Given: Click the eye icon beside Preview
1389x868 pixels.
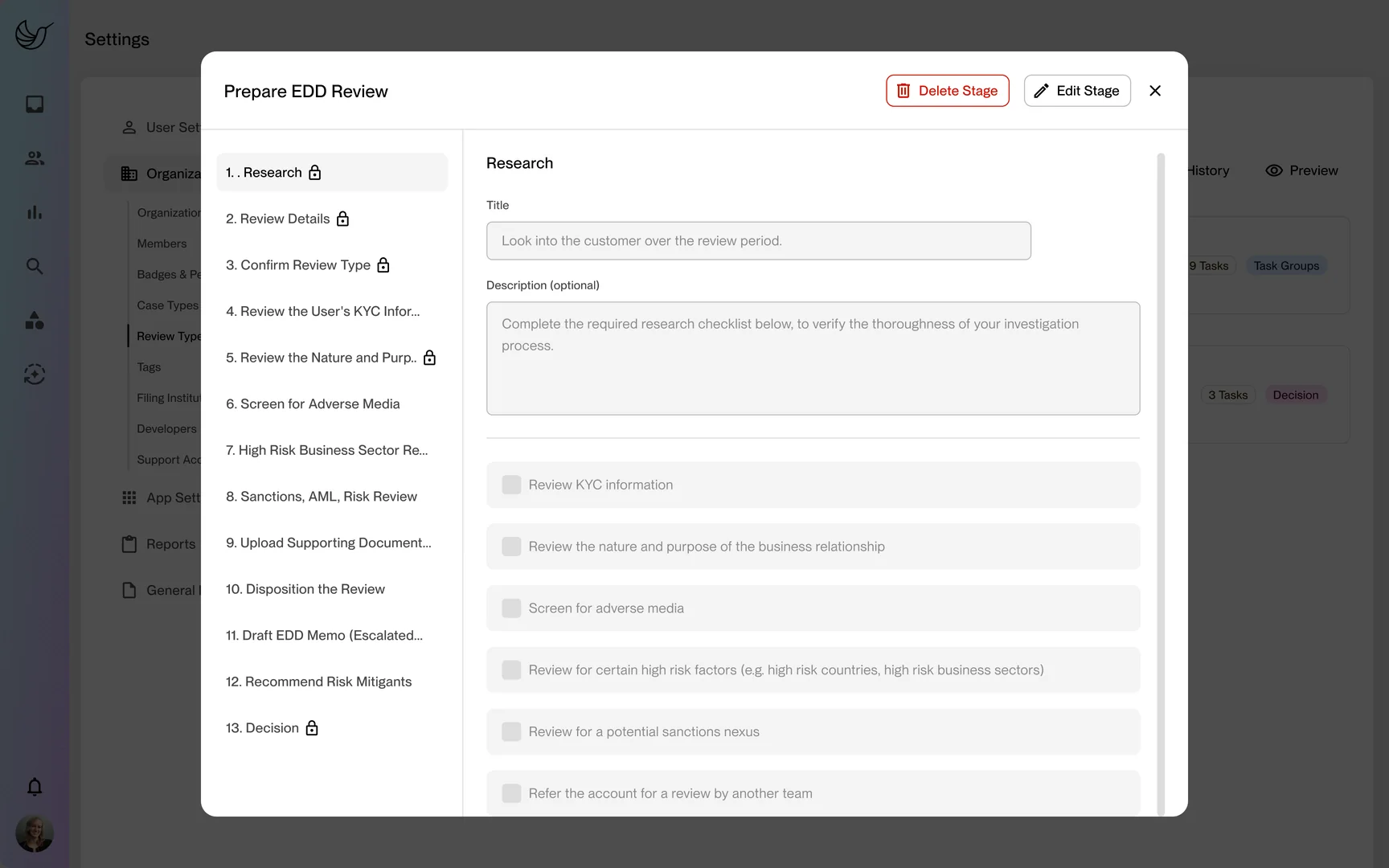Looking at the screenshot, I should point(1274,170).
